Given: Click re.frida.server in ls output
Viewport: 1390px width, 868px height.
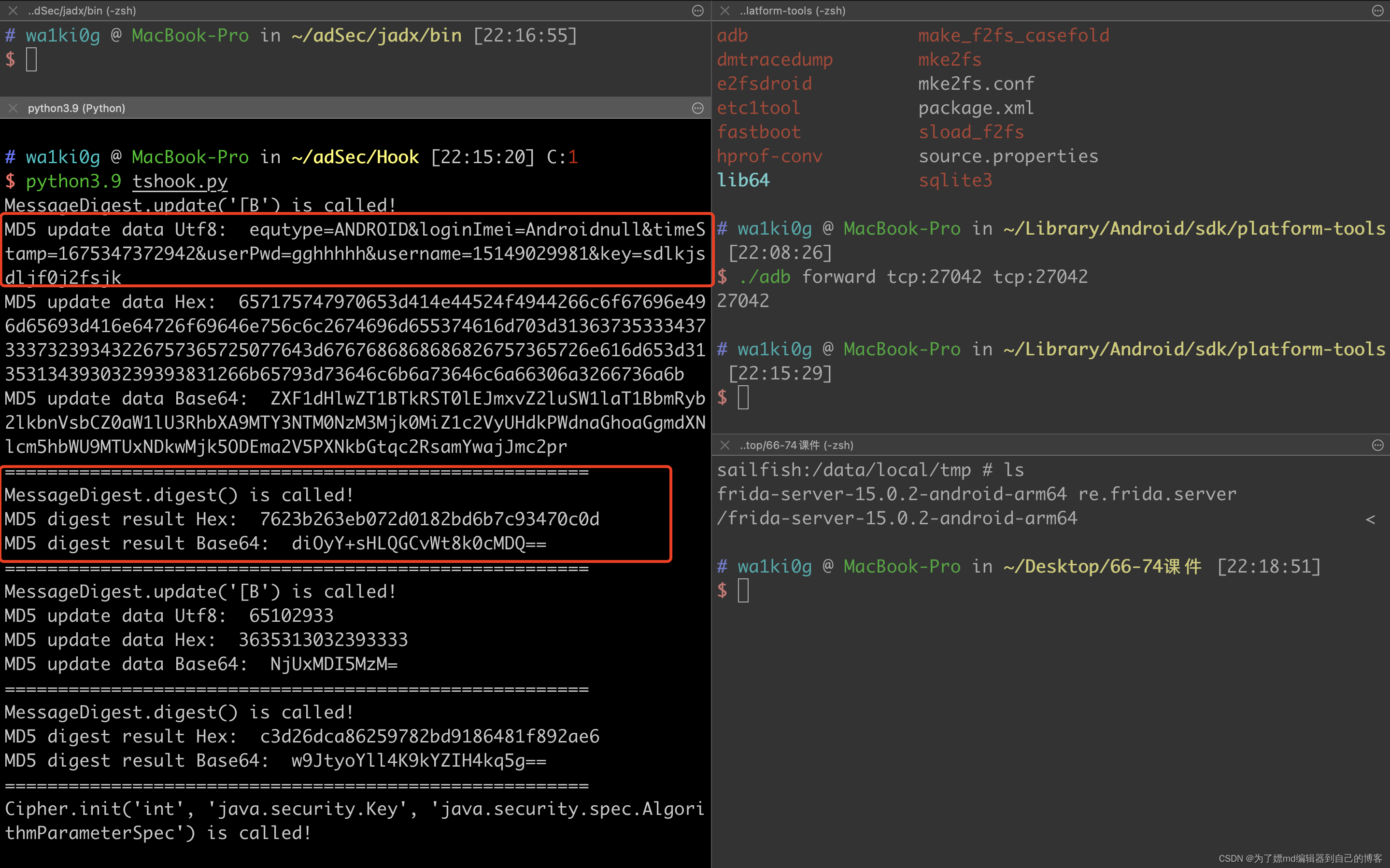Looking at the screenshot, I should [x=1157, y=494].
